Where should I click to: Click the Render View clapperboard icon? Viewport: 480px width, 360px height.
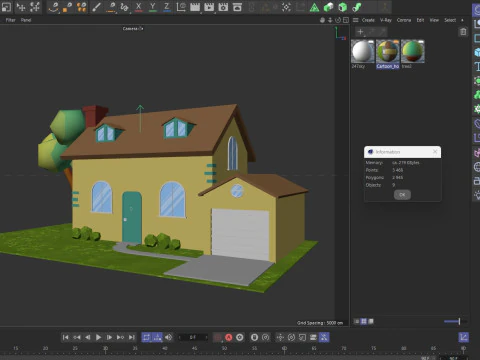(195, 7)
